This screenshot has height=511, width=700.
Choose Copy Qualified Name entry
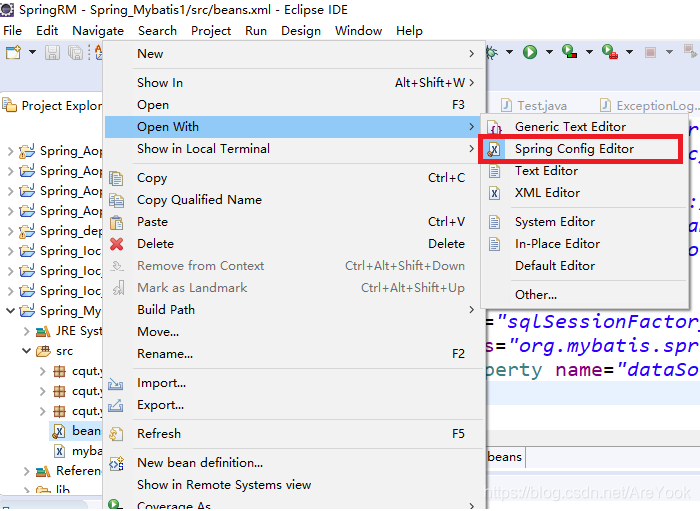coord(295,200)
